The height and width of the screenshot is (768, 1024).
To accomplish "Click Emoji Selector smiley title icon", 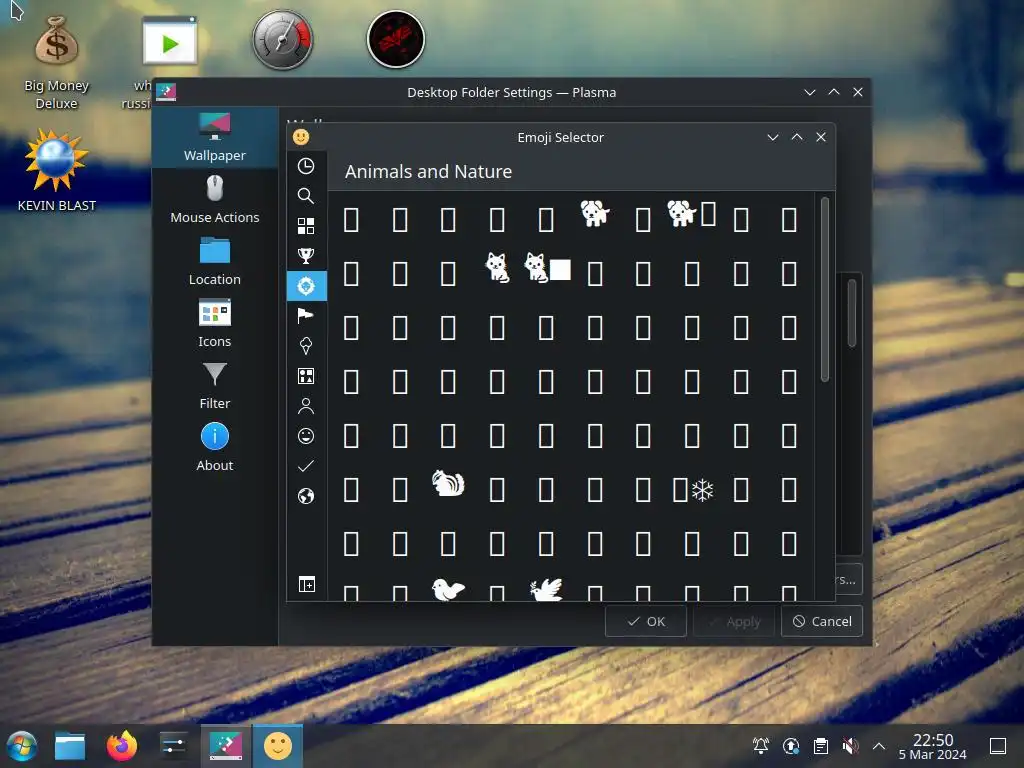I will tap(301, 137).
